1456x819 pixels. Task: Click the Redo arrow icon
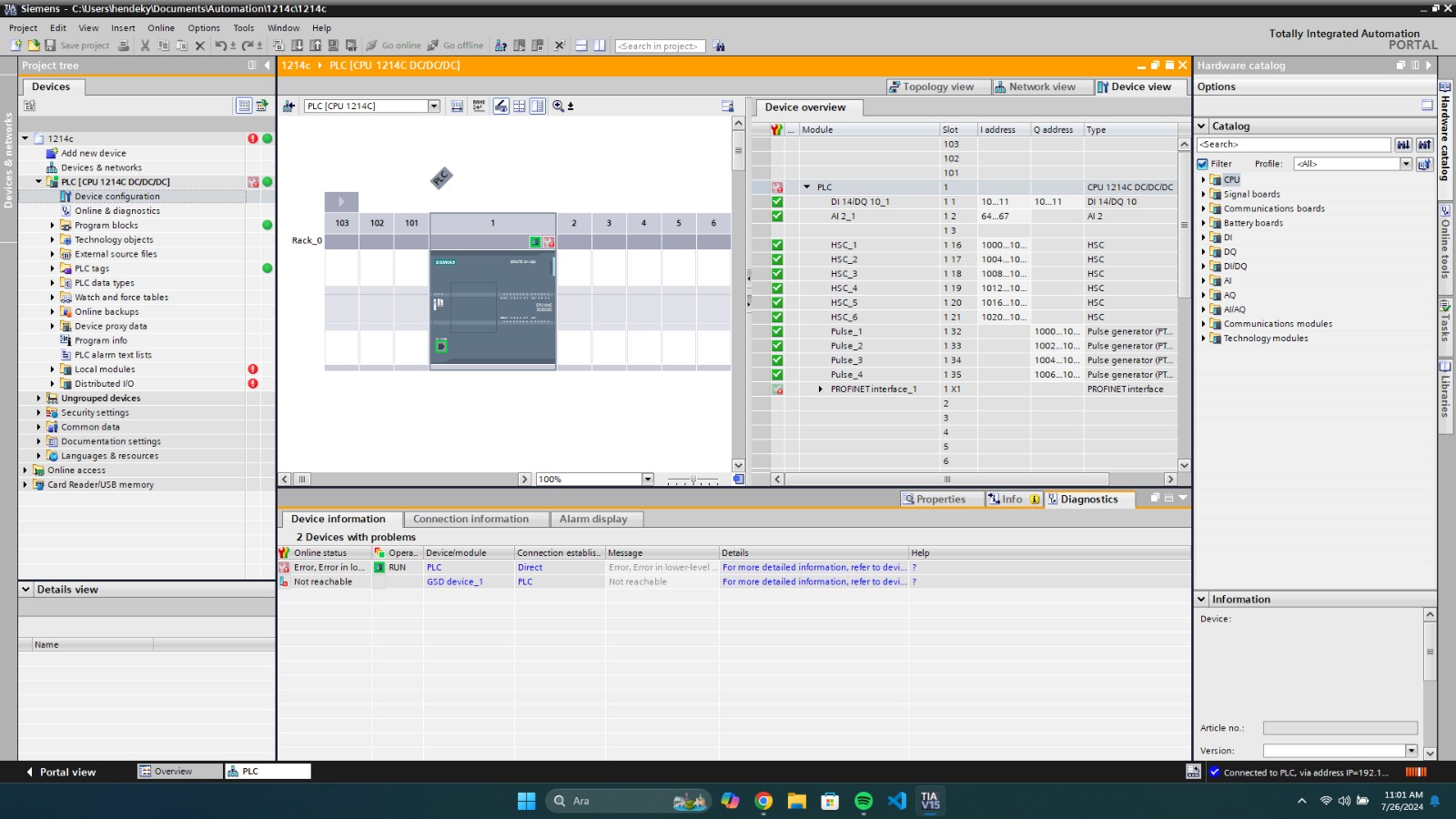(x=248, y=45)
